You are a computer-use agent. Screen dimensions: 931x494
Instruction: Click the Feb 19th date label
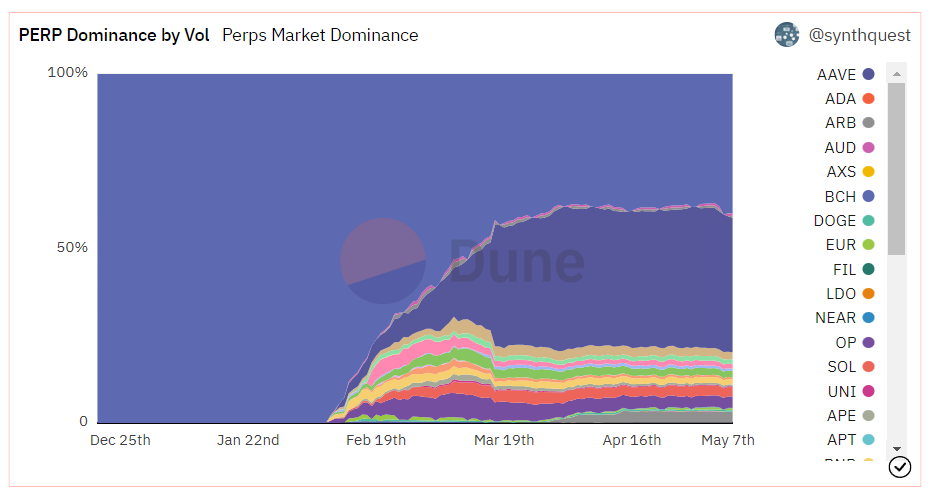click(x=376, y=440)
